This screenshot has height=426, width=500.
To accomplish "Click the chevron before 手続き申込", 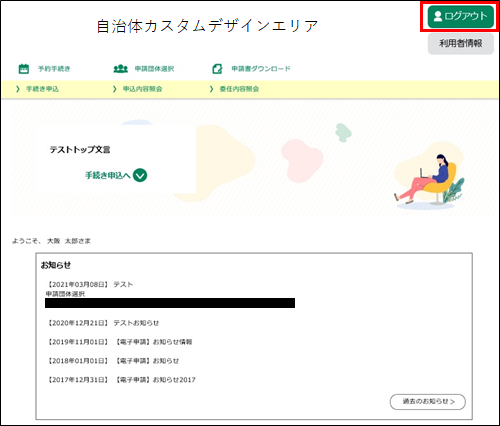I will pos(18,89).
